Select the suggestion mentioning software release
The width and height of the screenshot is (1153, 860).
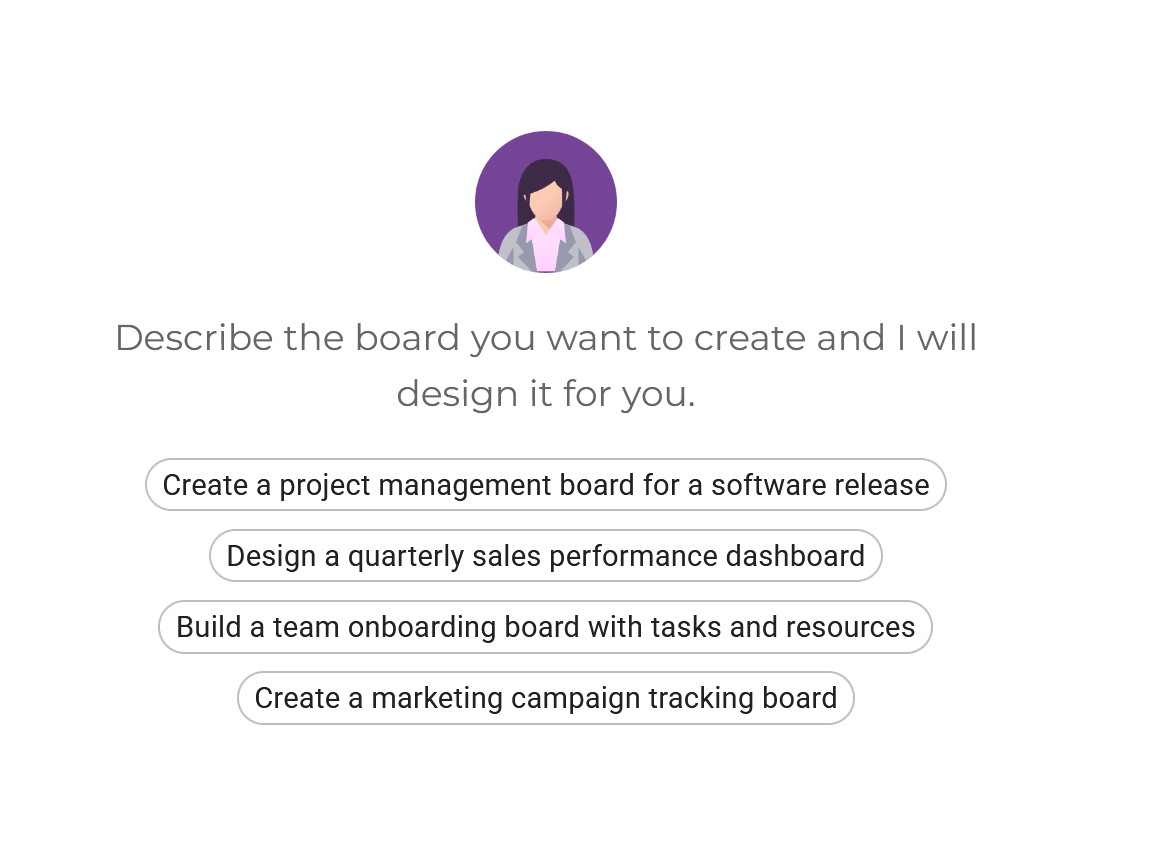546,485
